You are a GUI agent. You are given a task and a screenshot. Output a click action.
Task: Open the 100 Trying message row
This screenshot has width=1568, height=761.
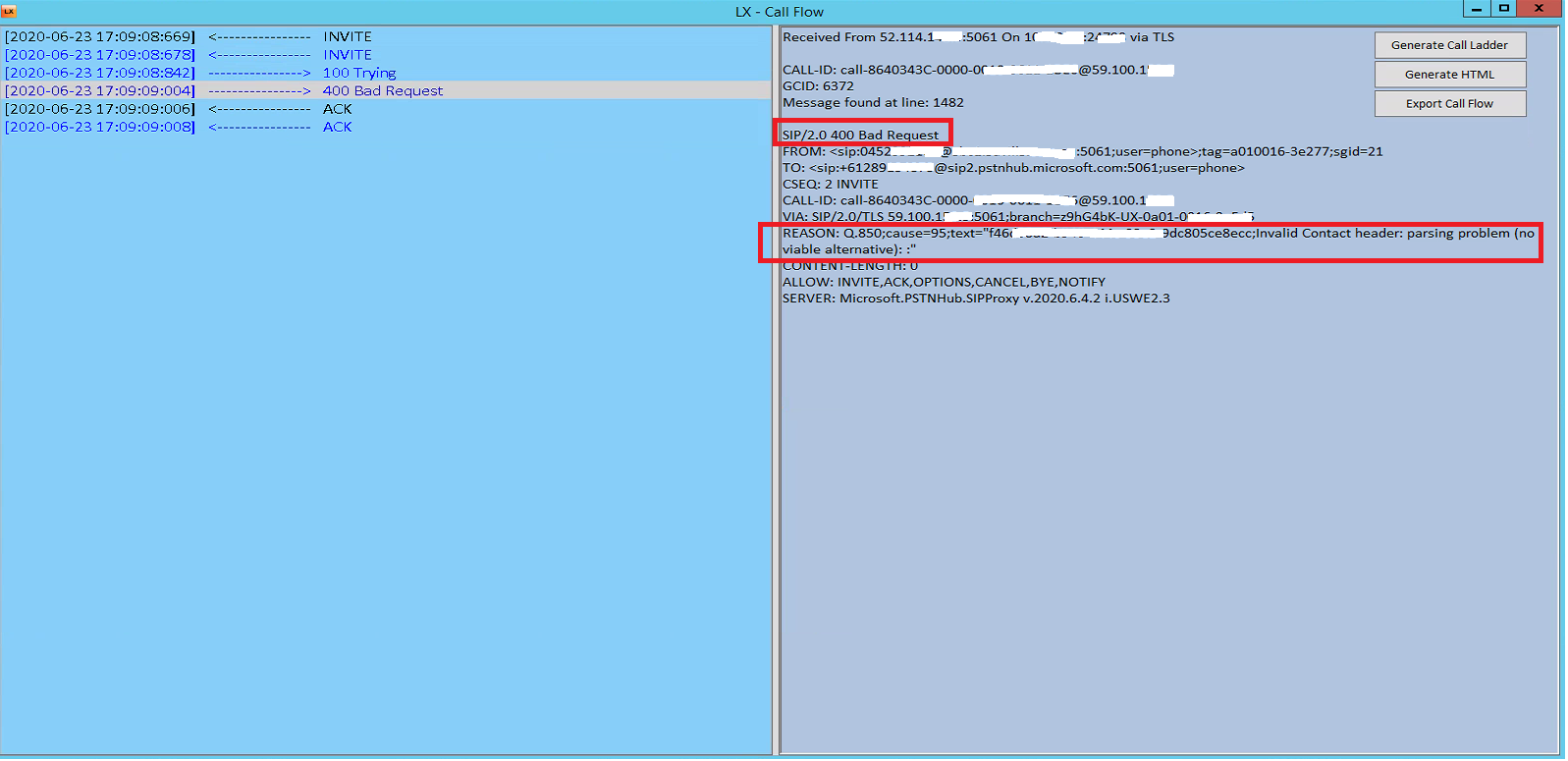[359, 73]
